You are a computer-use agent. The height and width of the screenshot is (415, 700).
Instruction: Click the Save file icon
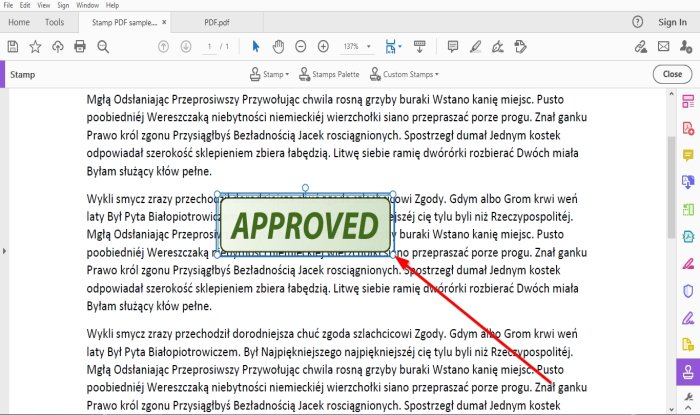[13, 46]
